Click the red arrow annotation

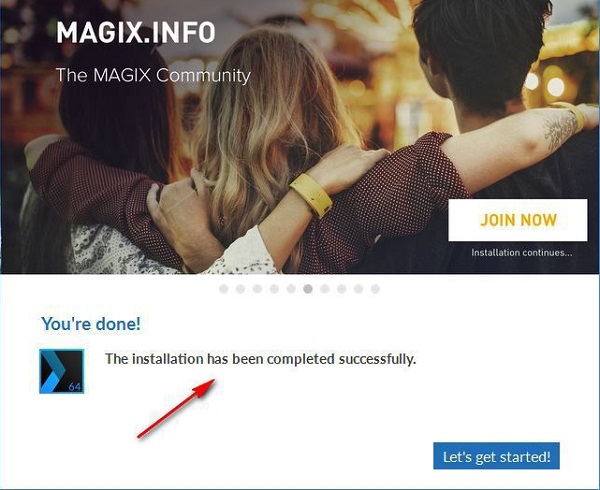click(176, 409)
